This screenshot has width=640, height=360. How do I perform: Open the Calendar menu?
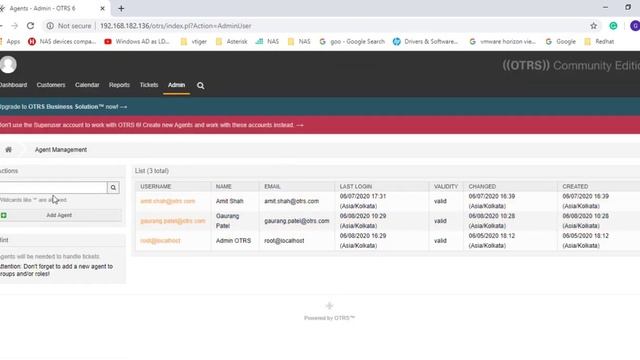click(x=87, y=85)
